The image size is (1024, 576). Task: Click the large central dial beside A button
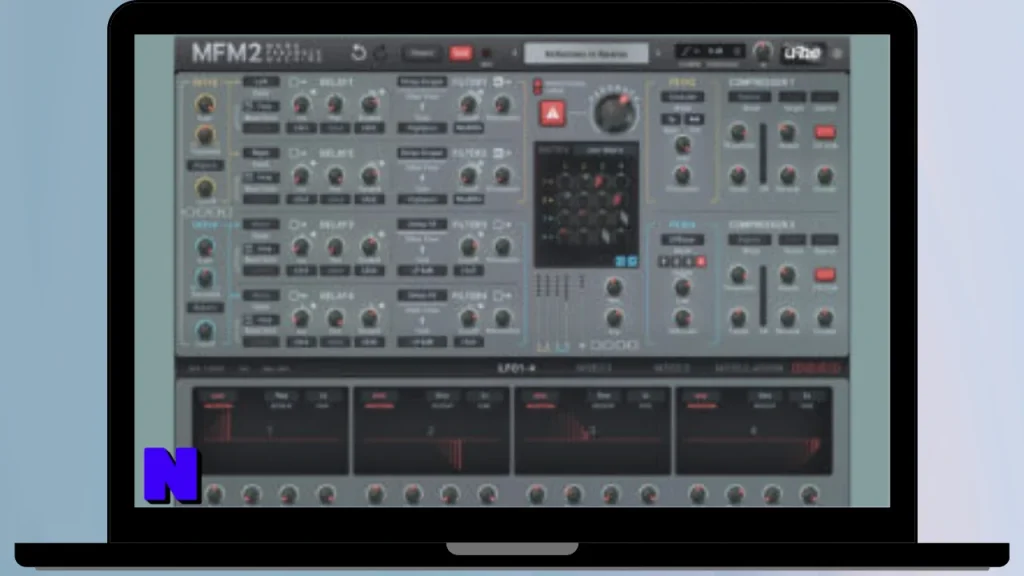[x=614, y=111]
